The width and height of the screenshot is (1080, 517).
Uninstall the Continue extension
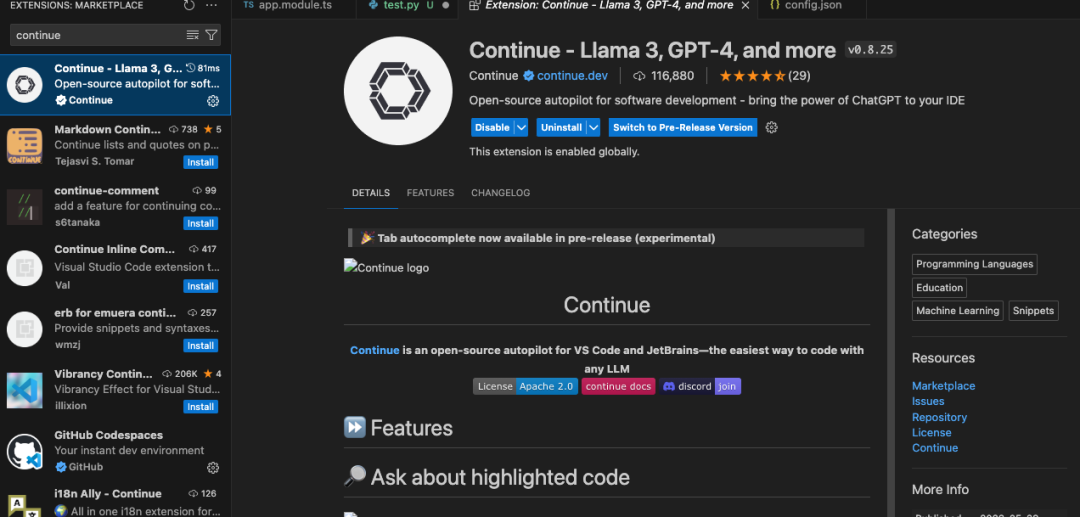coord(561,127)
